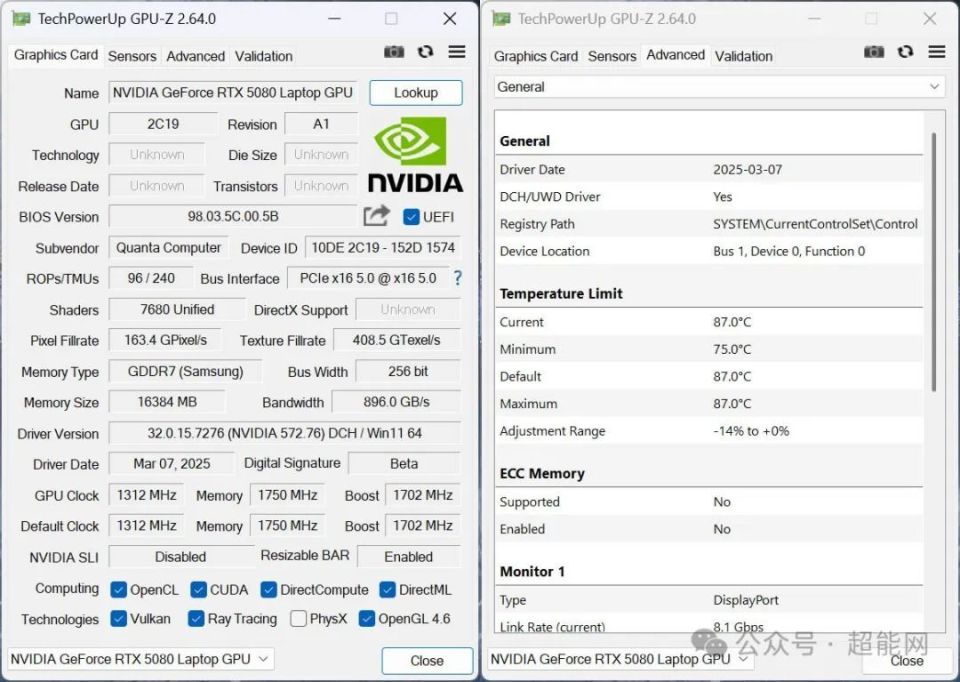Click the Adjustment Range row
The height and width of the screenshot is (682, 960).
[709, 431]
